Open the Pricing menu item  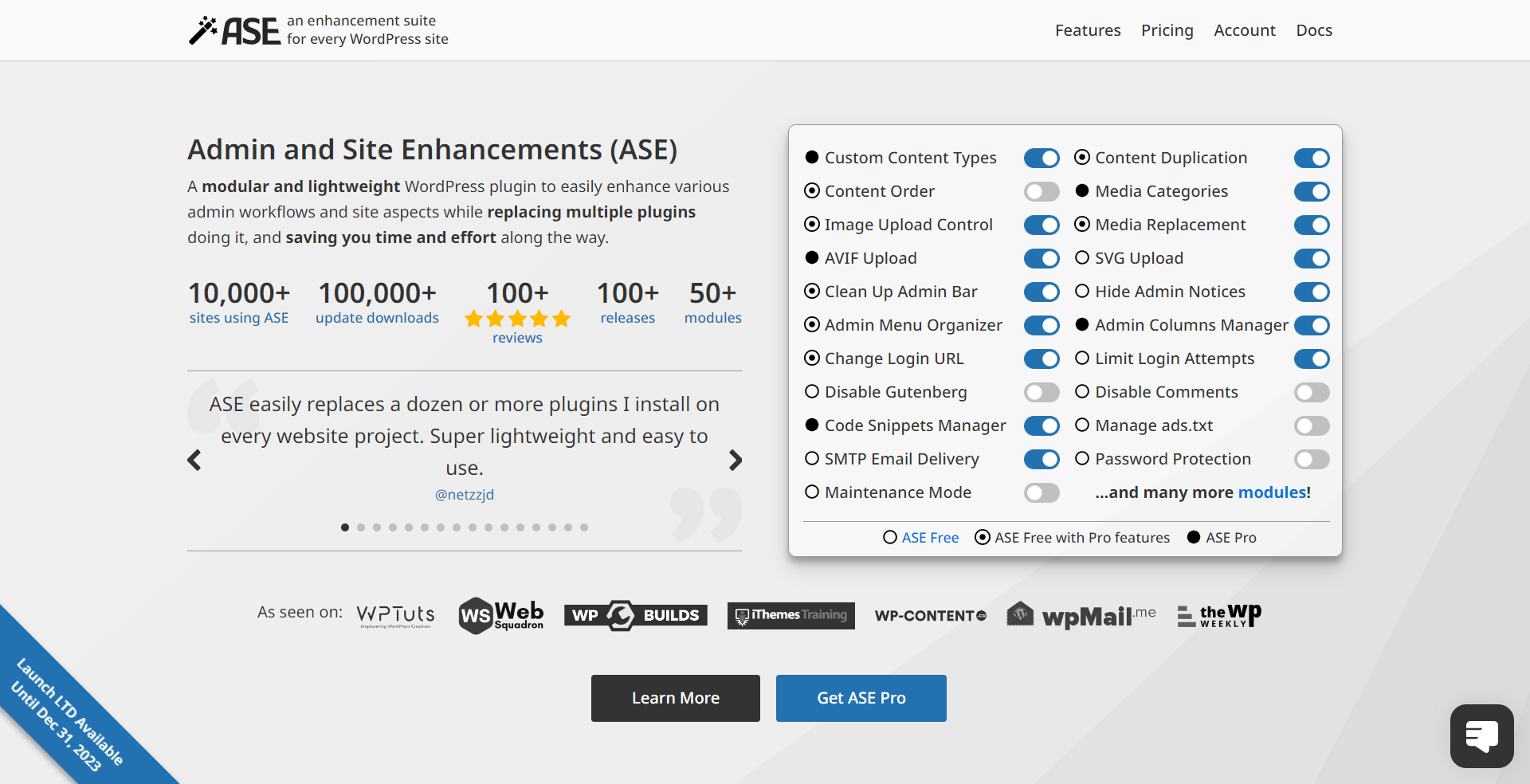(1167, 30)
